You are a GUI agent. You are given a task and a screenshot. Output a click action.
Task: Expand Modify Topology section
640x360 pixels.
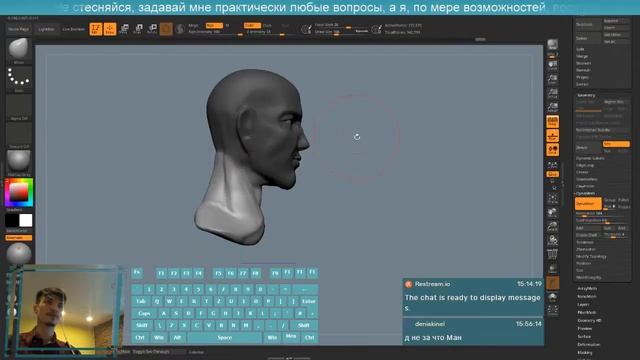pos(591,256)
